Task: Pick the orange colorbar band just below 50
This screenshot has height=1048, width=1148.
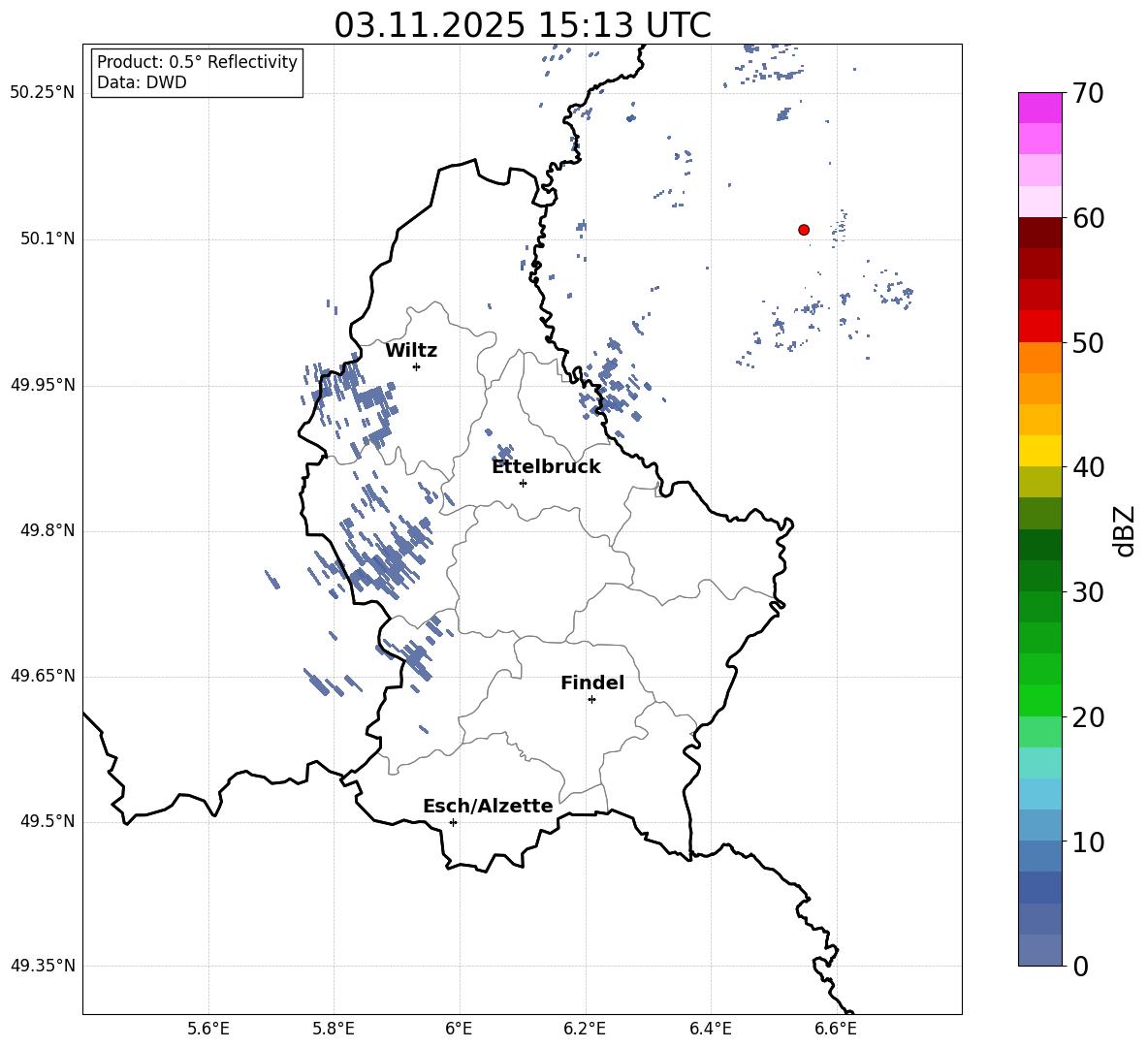Action: click(x=1040, y=358)
